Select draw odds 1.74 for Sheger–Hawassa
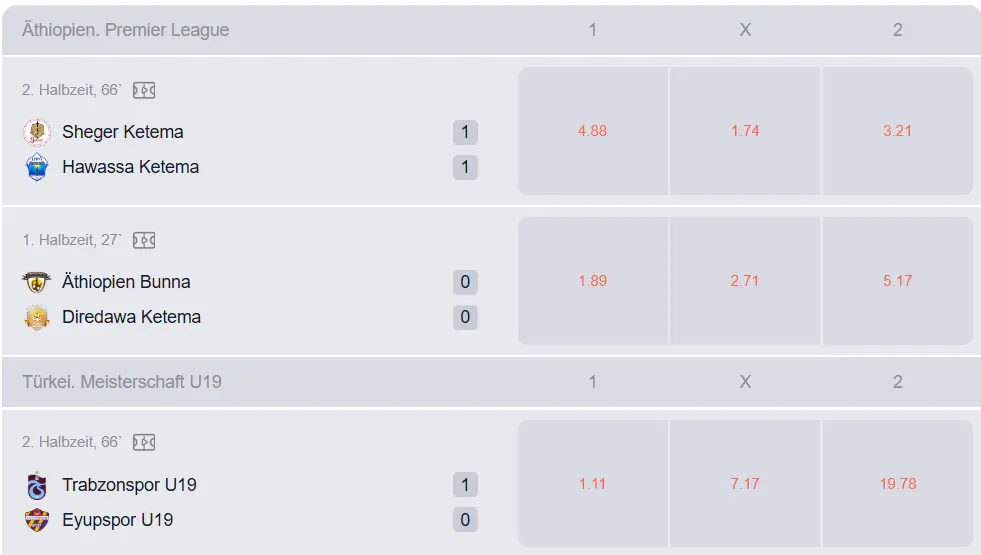This screenshot has height=555, width=981. click(745, 131)
